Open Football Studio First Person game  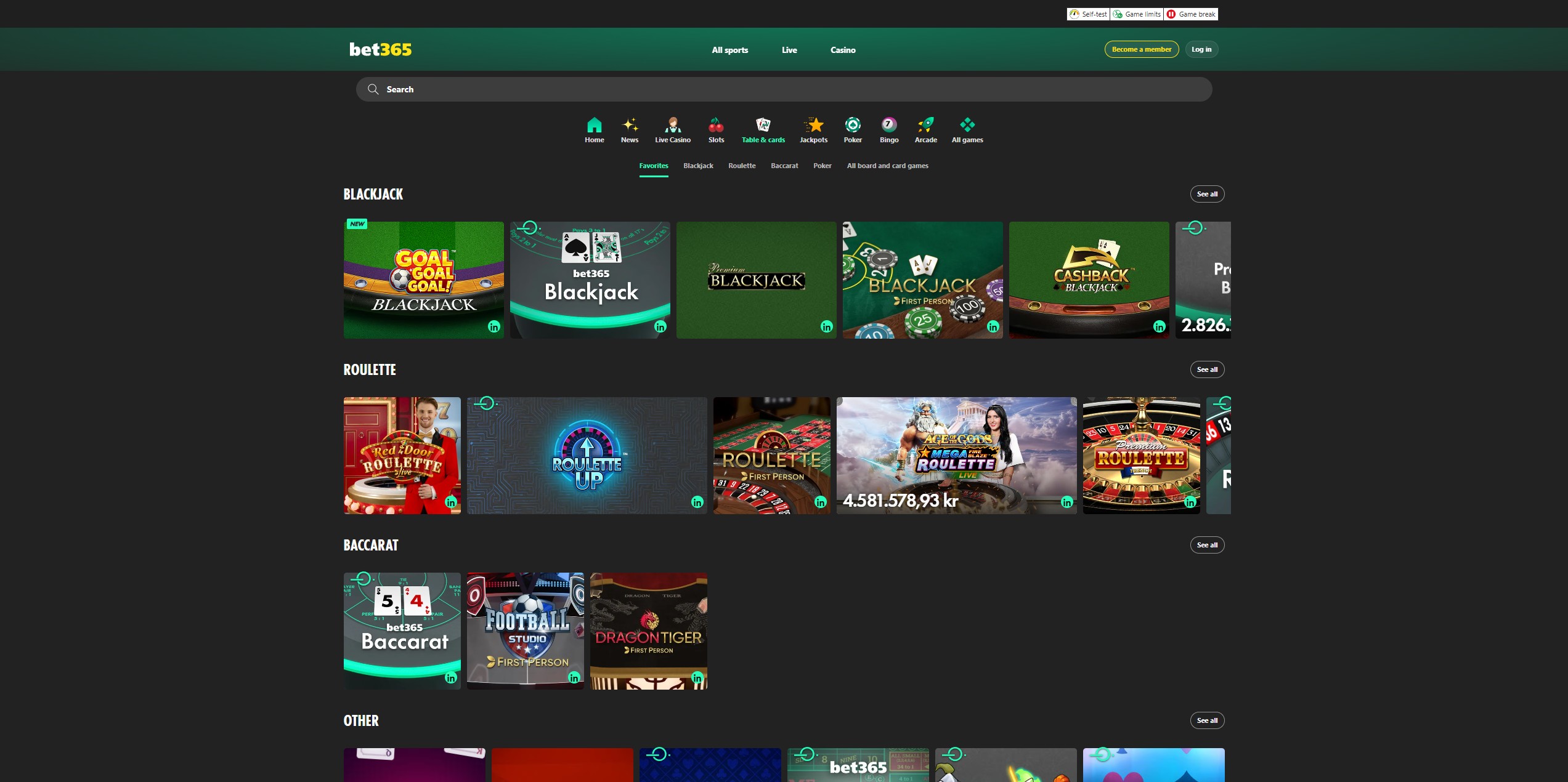[x=525, y=631]
